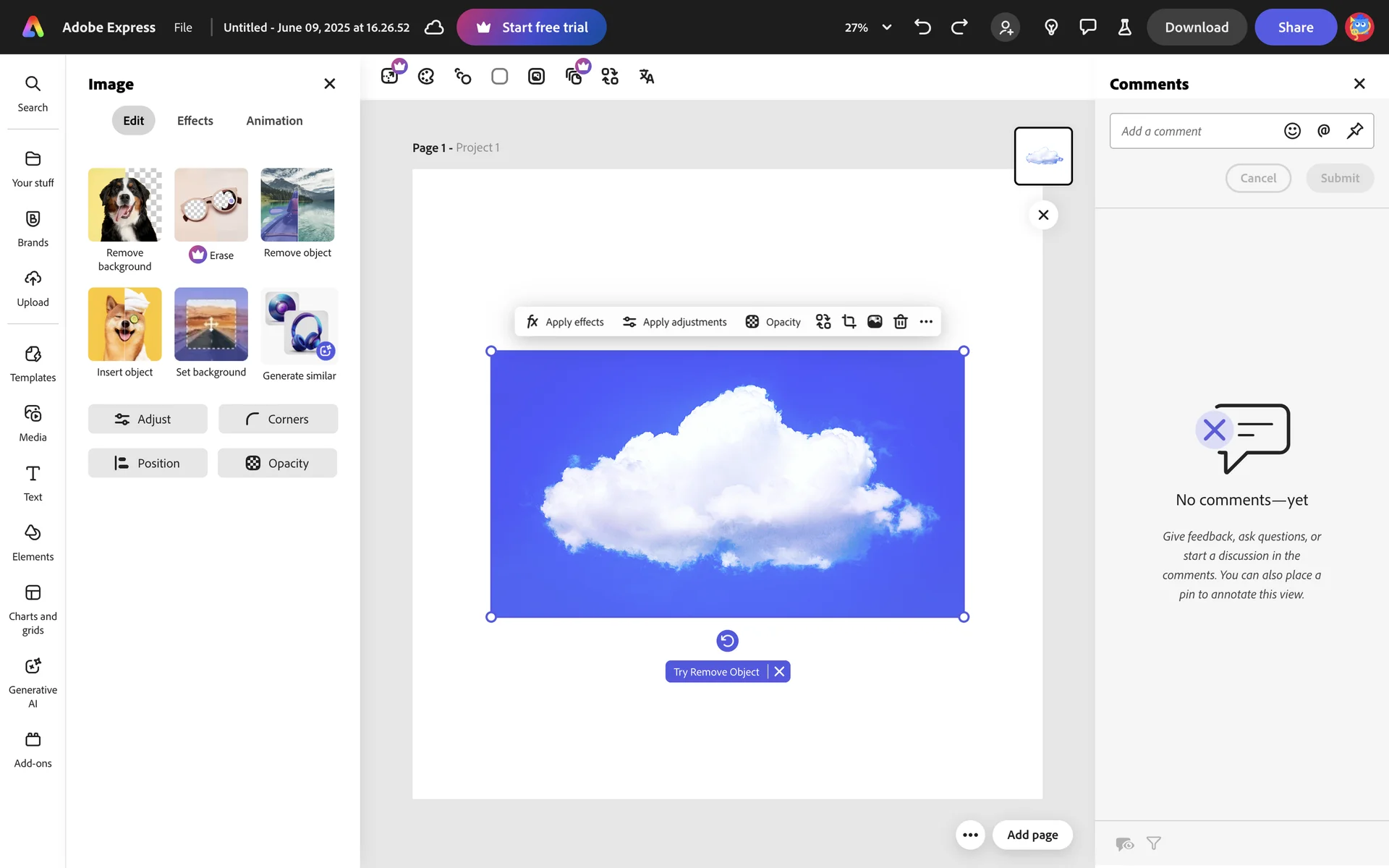1389x868 pixels.
Task: Click the comments filter funnel icon
Action: tap(1154, 843)
